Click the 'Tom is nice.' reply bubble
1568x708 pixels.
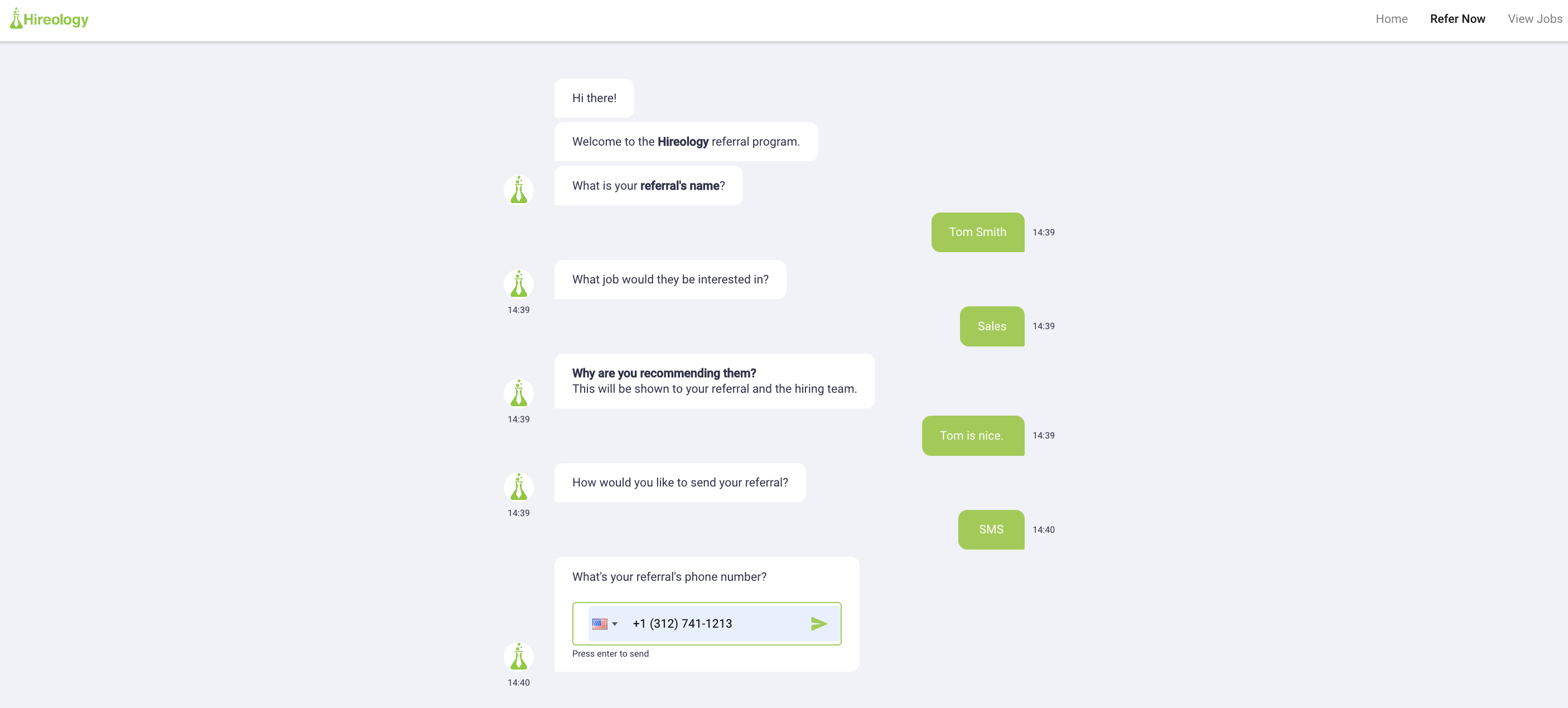pyautogui.click(x=973, y=435)
